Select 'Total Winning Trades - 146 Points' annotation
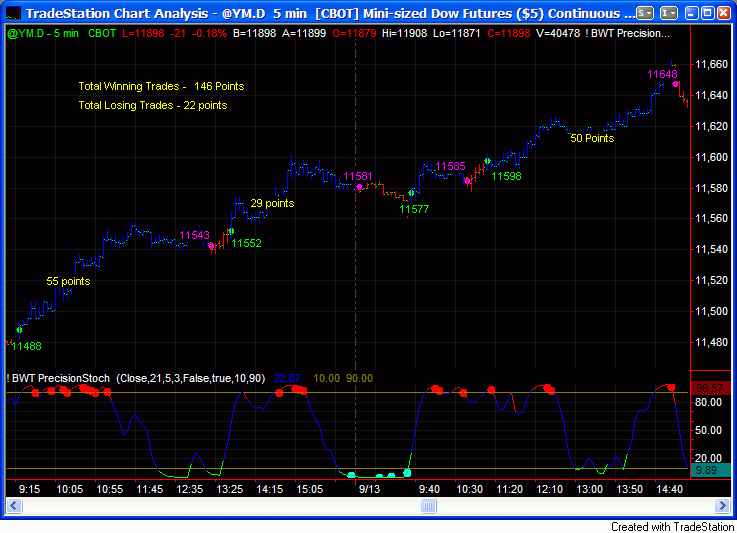Screen dimensions: 737x533 pyautogui.click(x=161, y=86)
